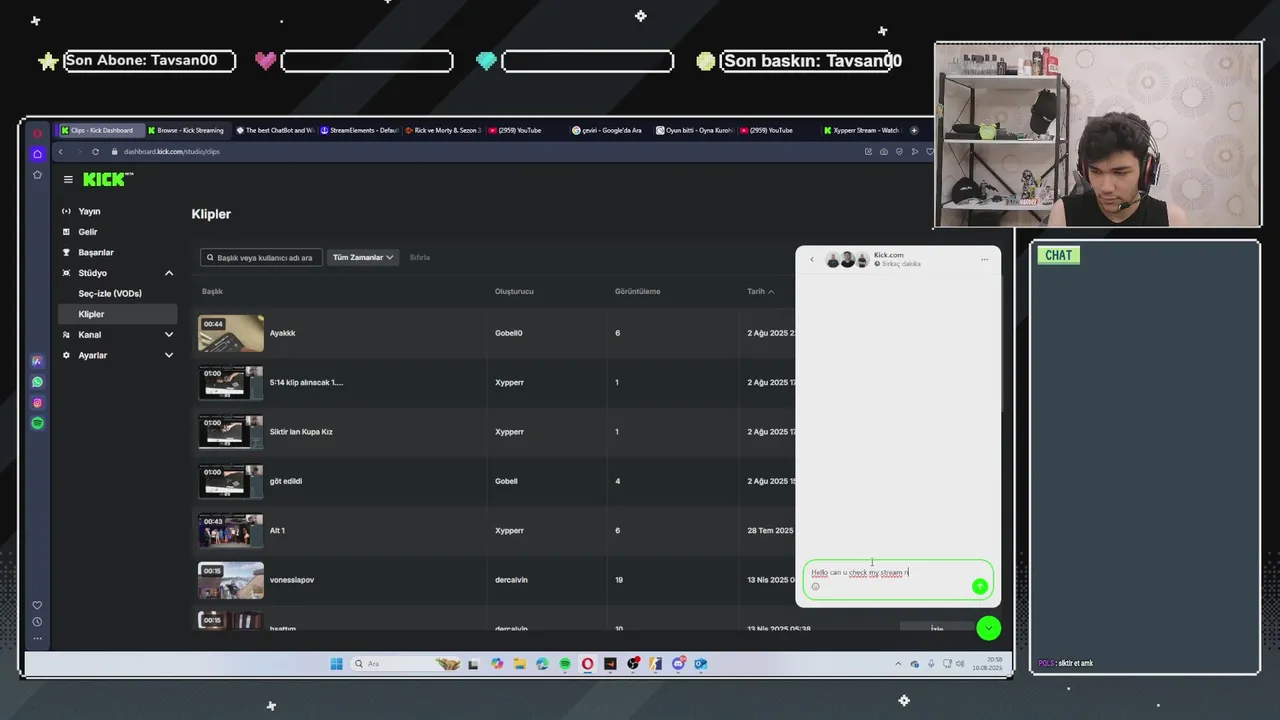Reload the page with browser refresh icon
1280x720 pixels.
95,151
